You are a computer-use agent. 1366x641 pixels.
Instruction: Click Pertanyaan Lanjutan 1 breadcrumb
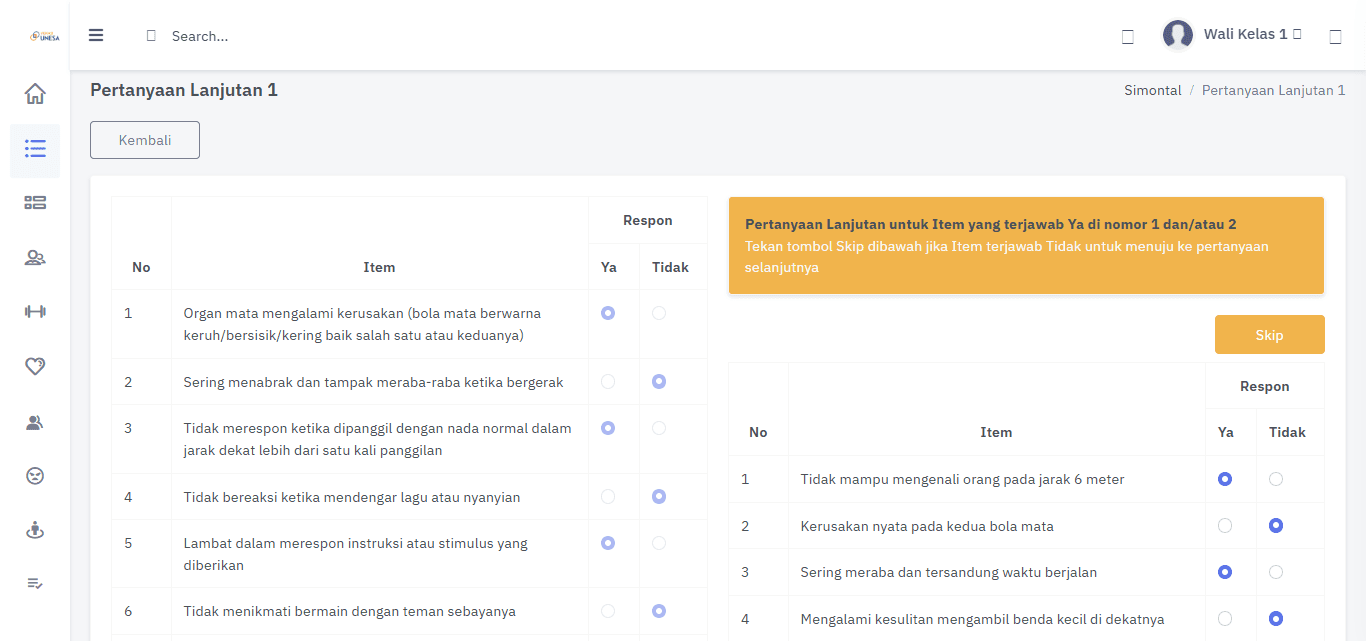point(1273,90)
